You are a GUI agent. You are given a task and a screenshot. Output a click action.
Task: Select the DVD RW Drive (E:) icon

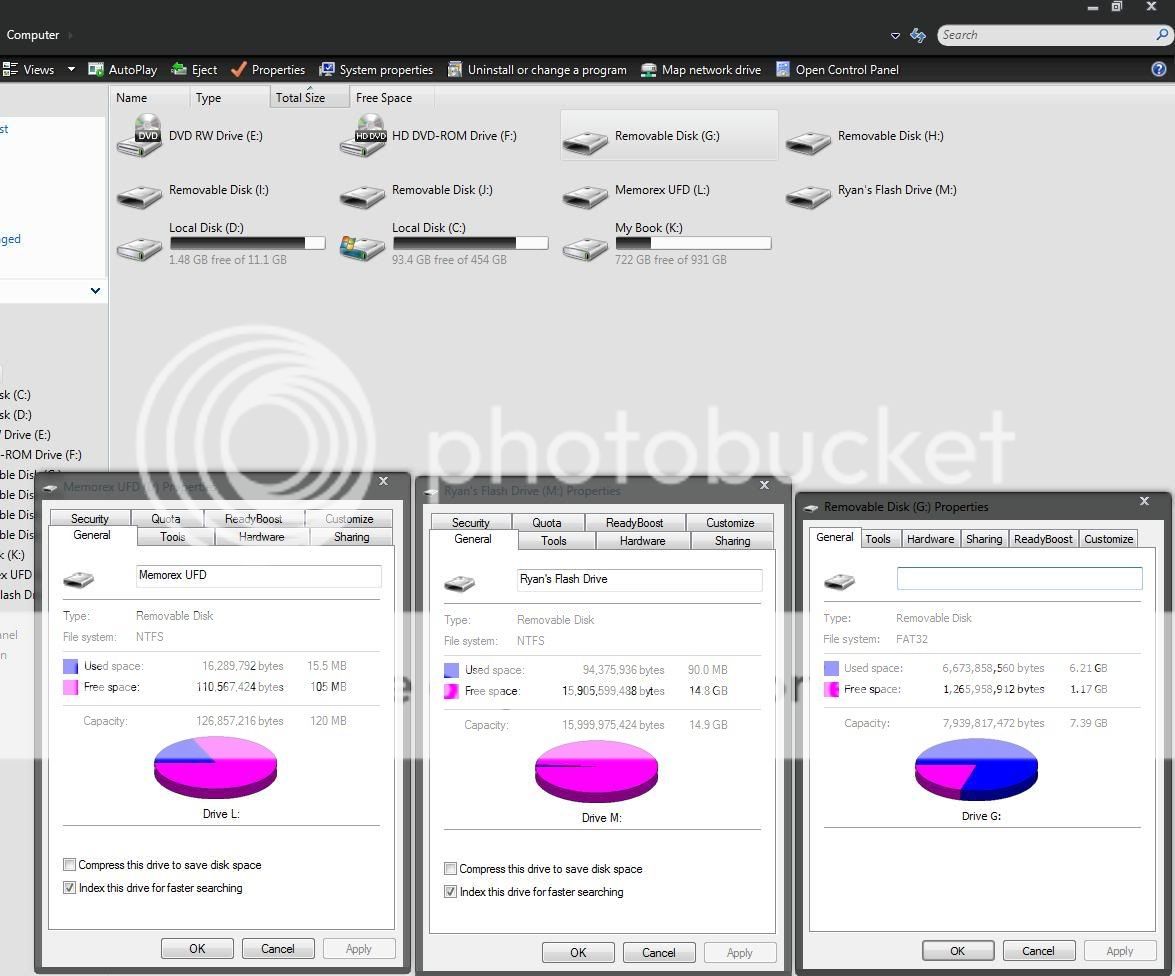(139, 136)
